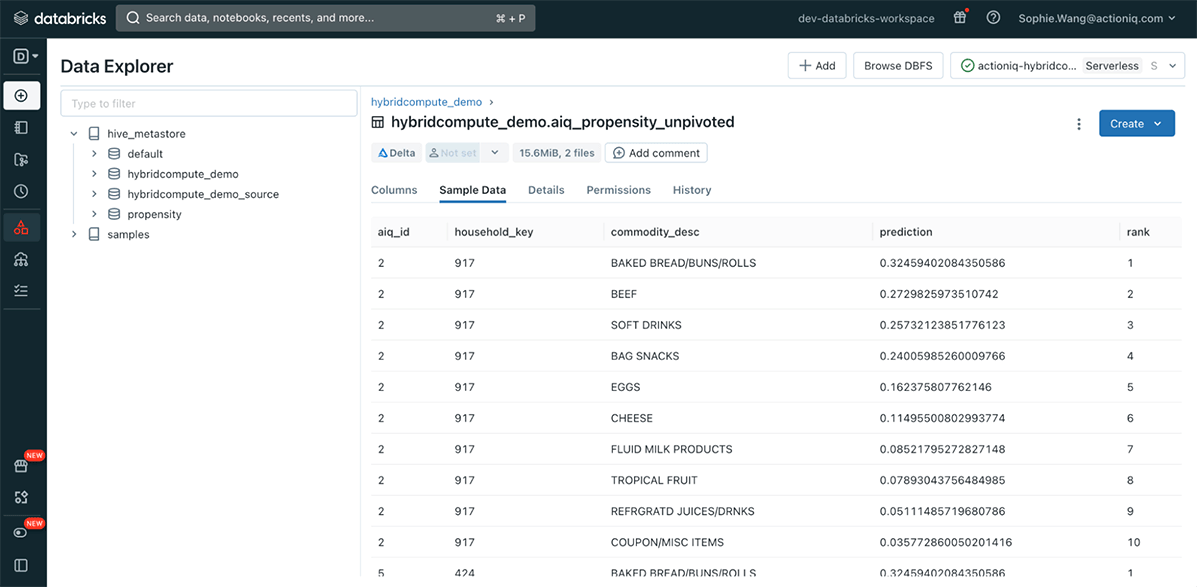Click the Browse DBFS button

897,66
